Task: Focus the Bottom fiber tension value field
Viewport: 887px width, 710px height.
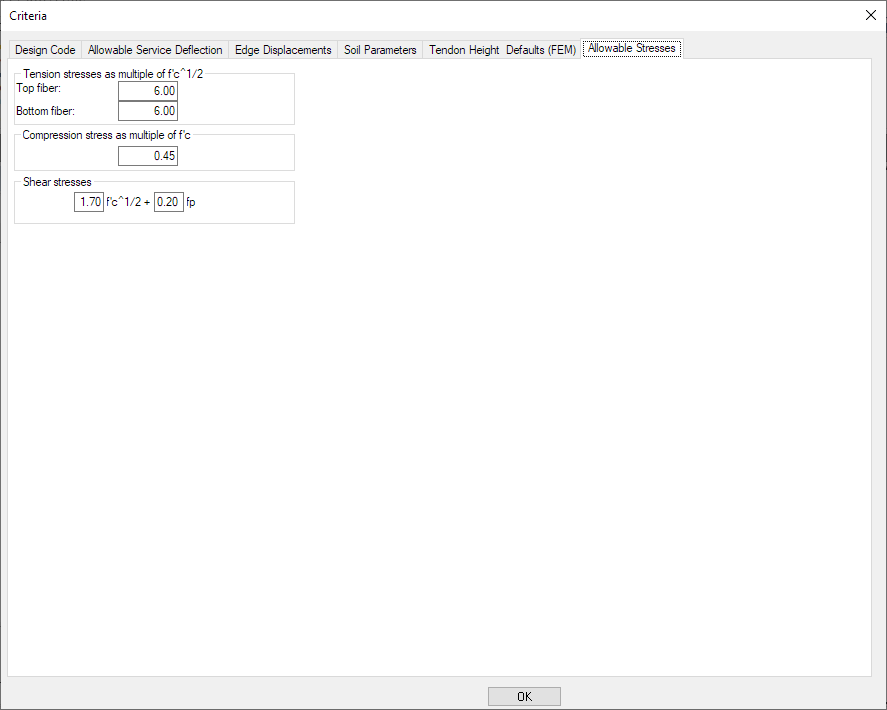Action: pyautogui.click(x=148, y=111)
